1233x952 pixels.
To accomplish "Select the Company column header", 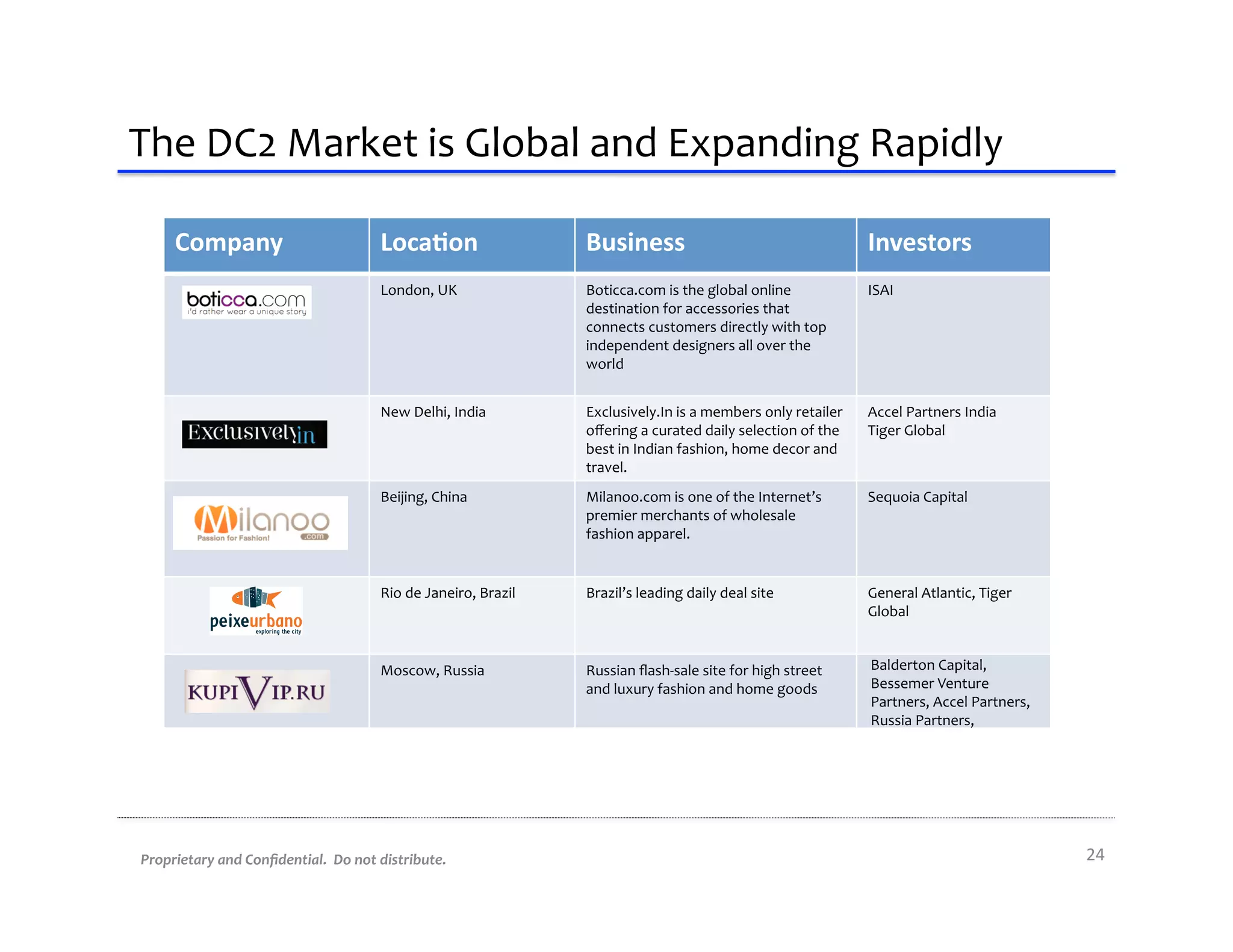I will (x=229, y=243).
